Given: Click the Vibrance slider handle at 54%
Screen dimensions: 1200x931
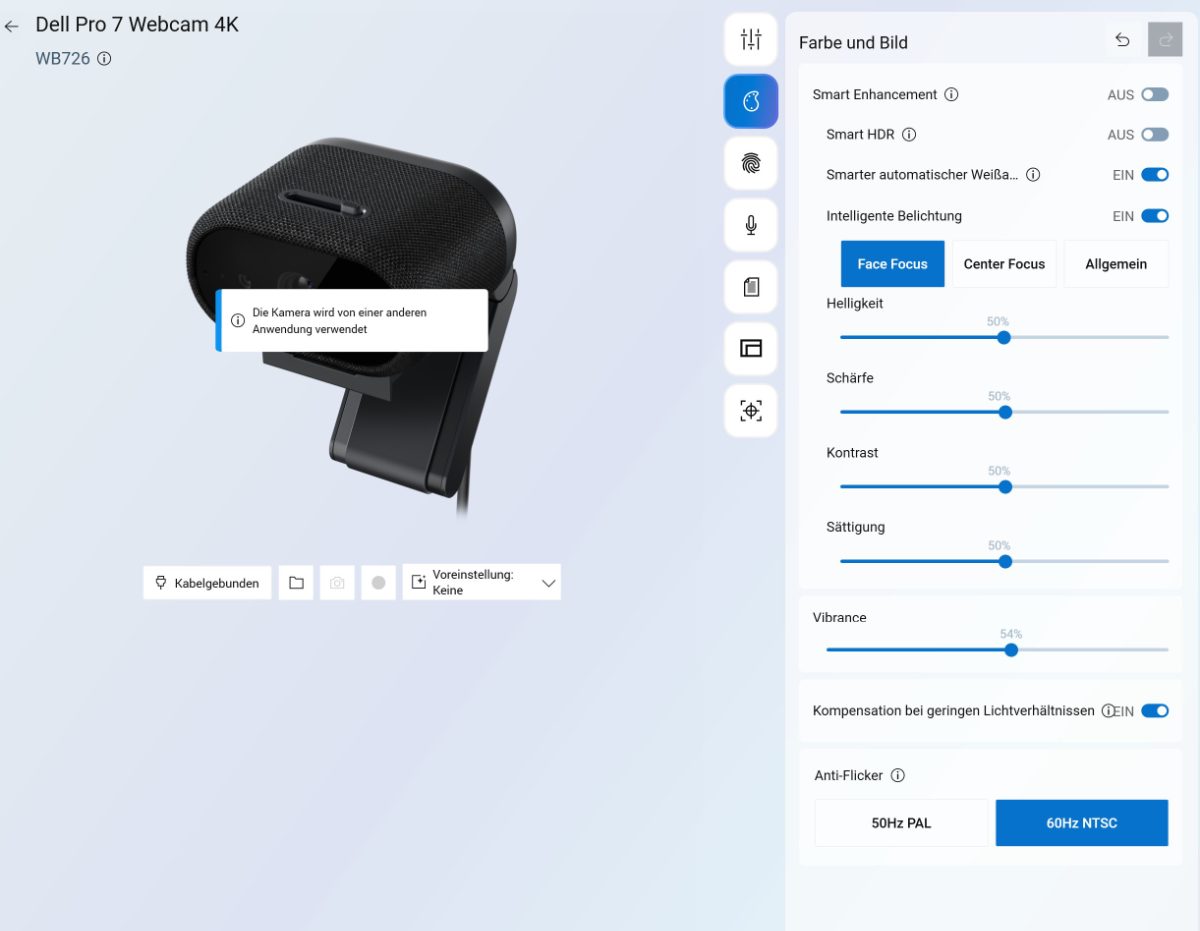Looking at the screenshot, I should [1011, 649].
